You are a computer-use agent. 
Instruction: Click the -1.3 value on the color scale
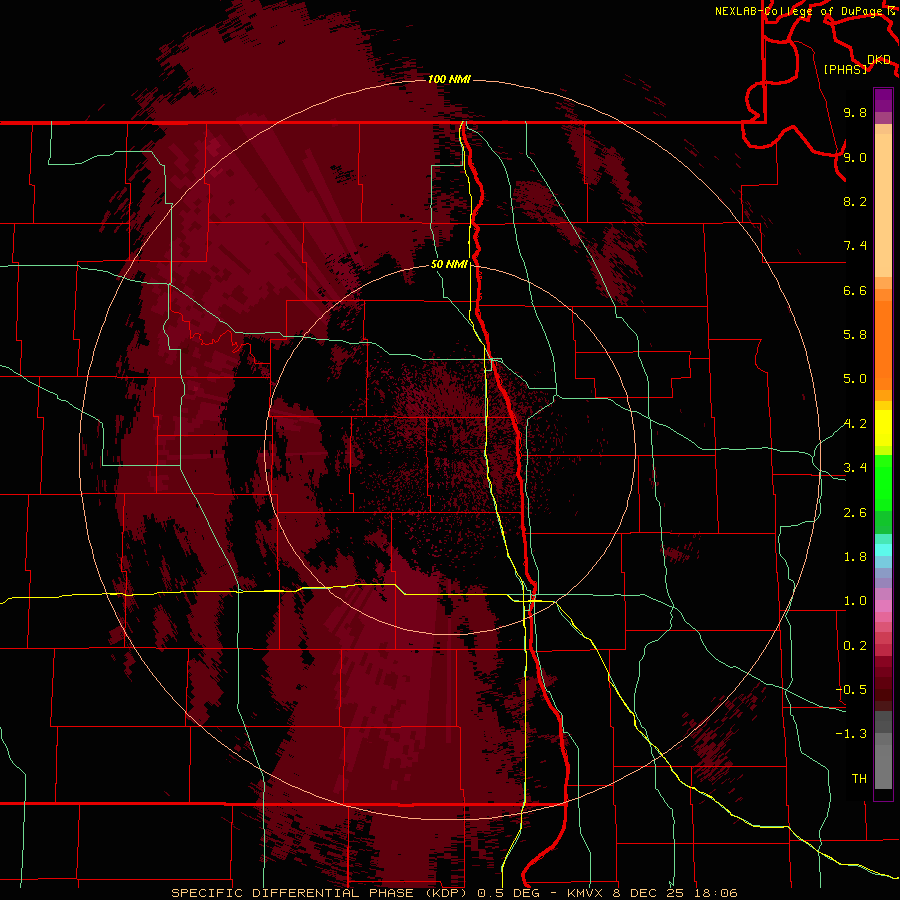(851, 734)
